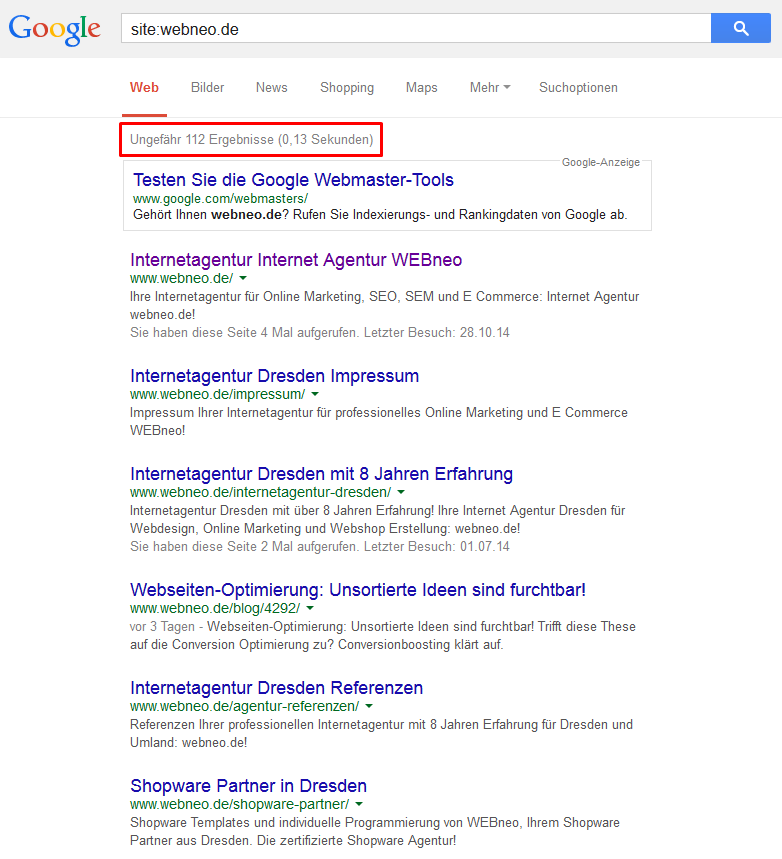
Task: Click the www.webneo.de/blog/4292/ green URL
Action: 215,609
